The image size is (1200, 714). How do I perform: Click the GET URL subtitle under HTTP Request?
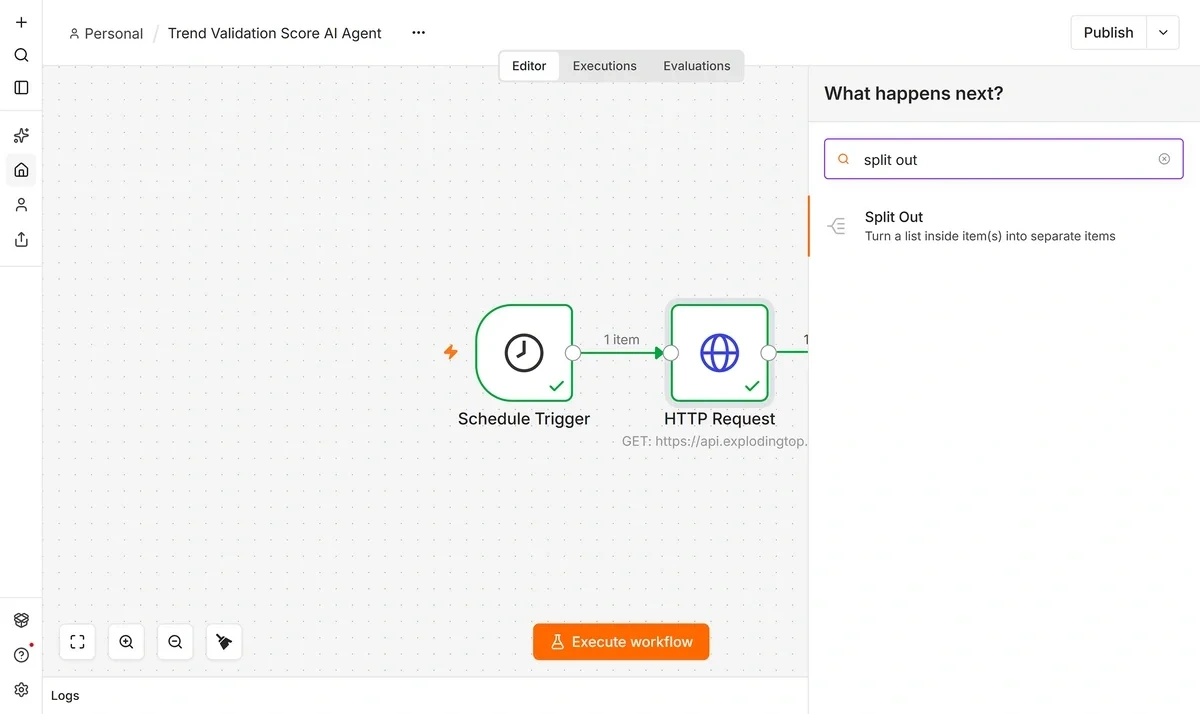pyautogui.click(x=714, y=441)
